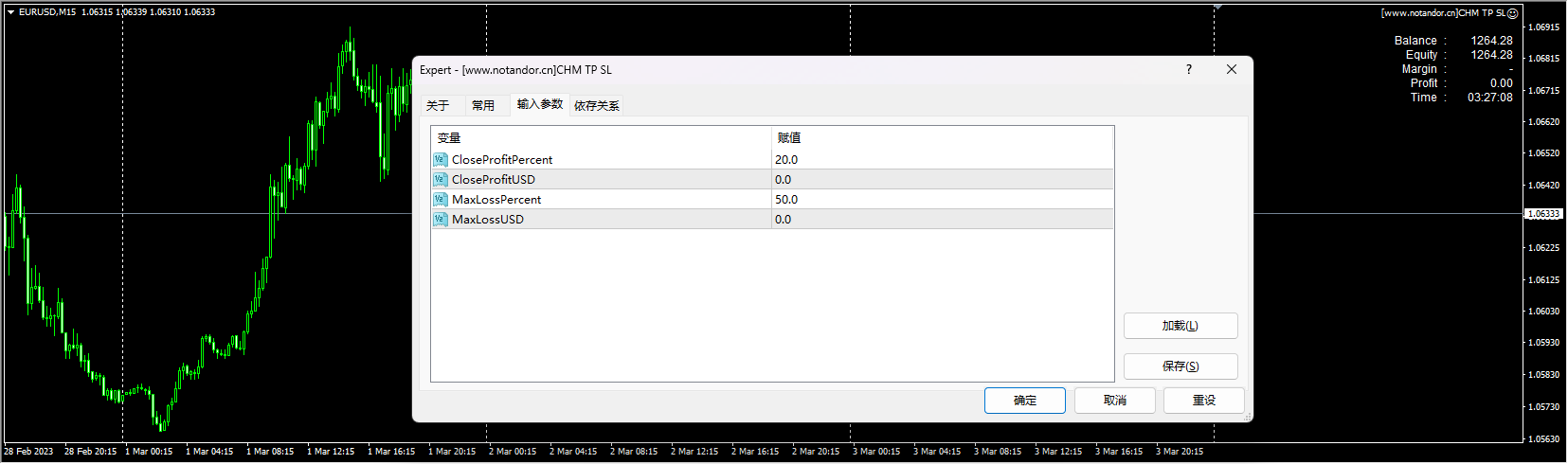Close the Expert CHM TP SL dialog
The image size is (1568, 464).
[1232, 69]
